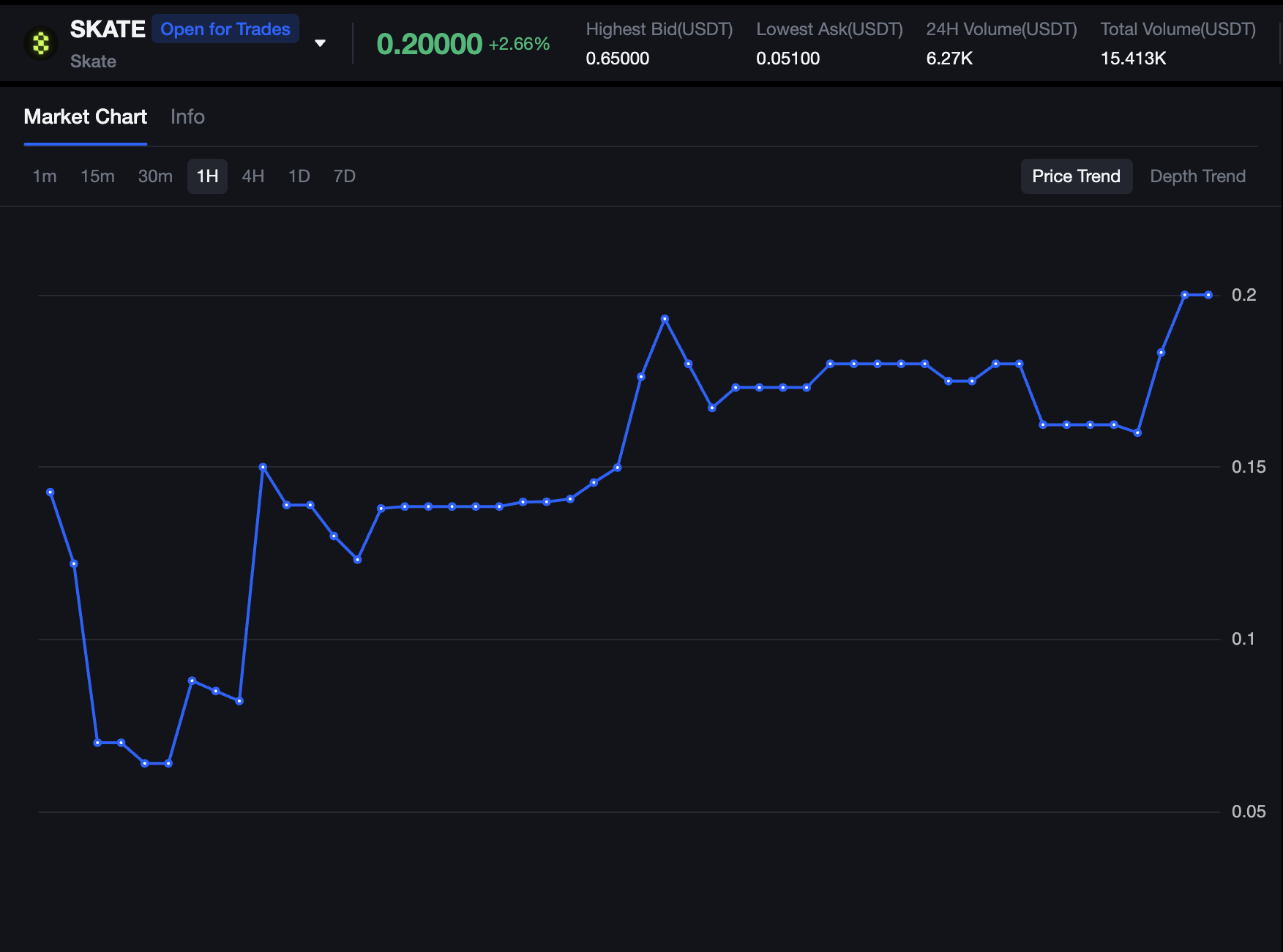Click the peak data point on the chart
The image size is (1283, 952).
tap(665, 318)
